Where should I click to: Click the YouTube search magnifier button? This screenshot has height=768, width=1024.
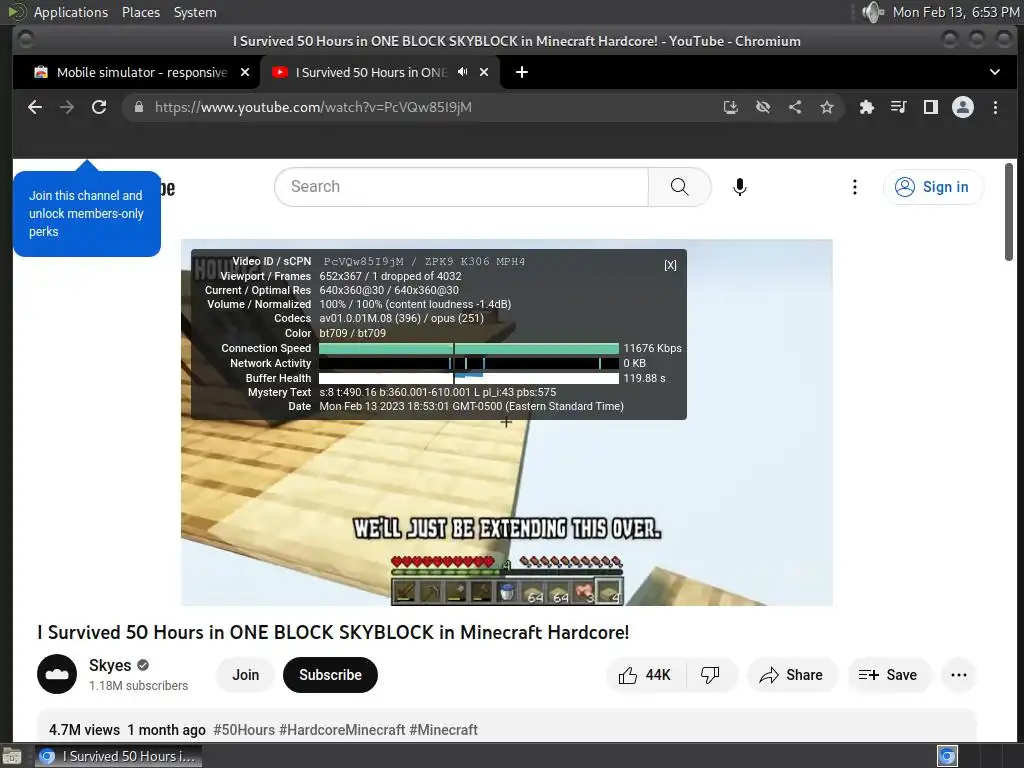679,187
